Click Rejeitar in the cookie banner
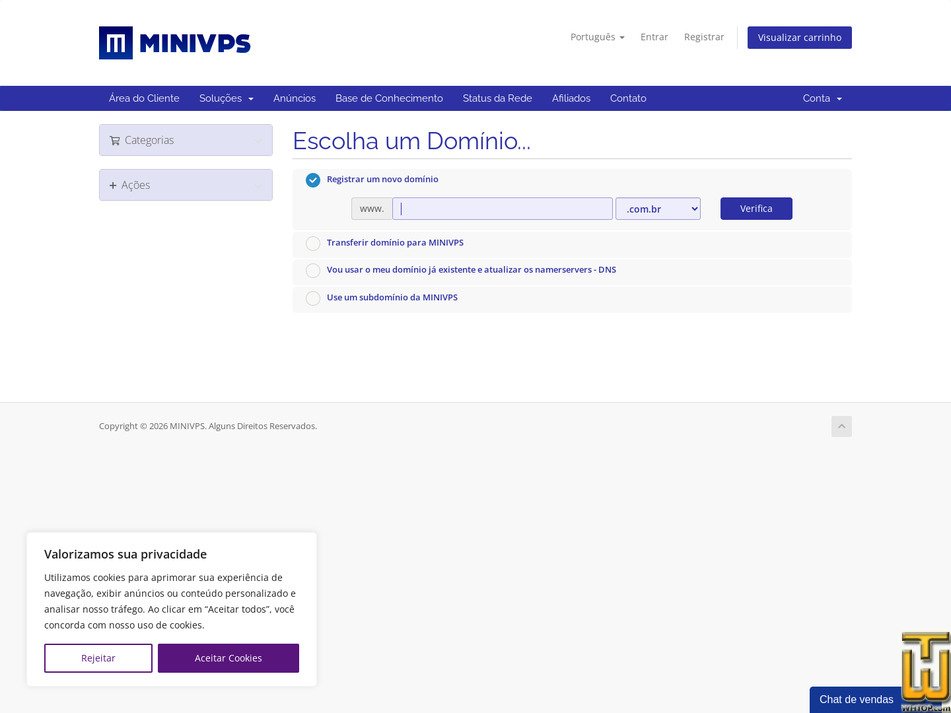This screenshot has width=951, height=713. (98, 658)
